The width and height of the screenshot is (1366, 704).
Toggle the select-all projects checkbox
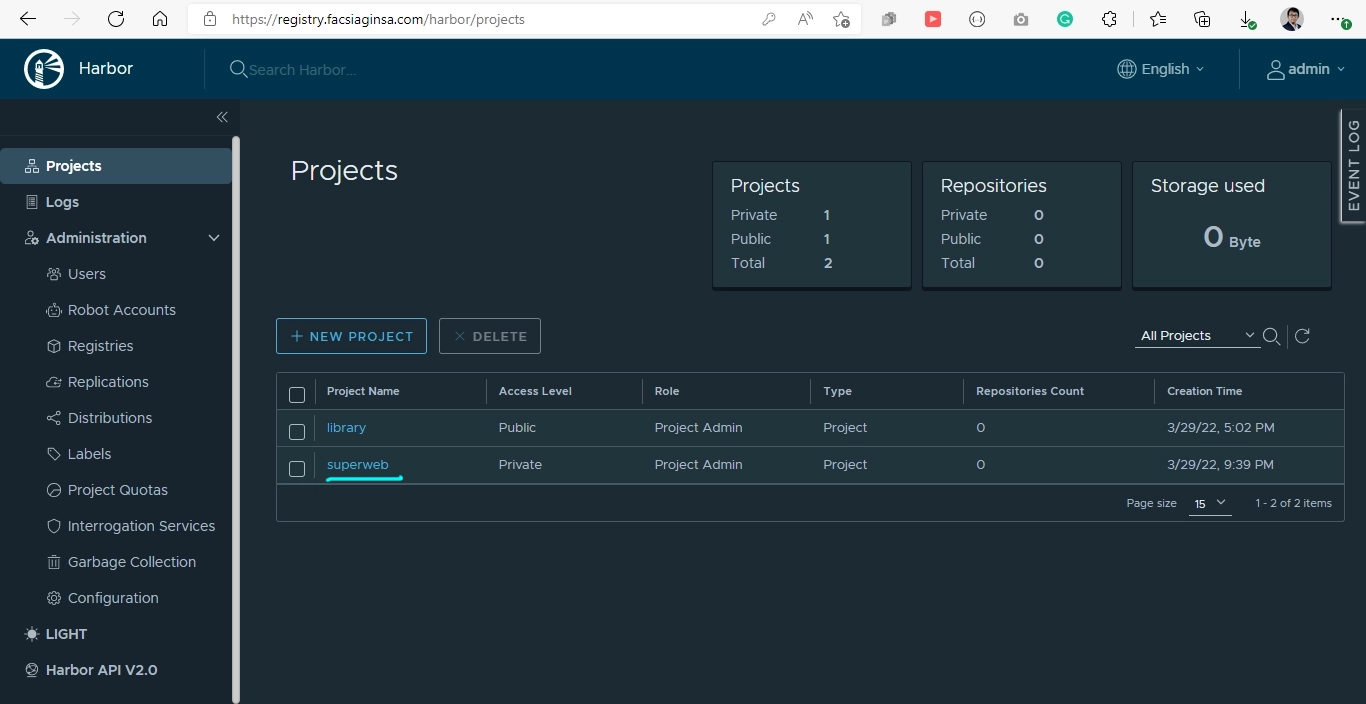click(297, 395)
